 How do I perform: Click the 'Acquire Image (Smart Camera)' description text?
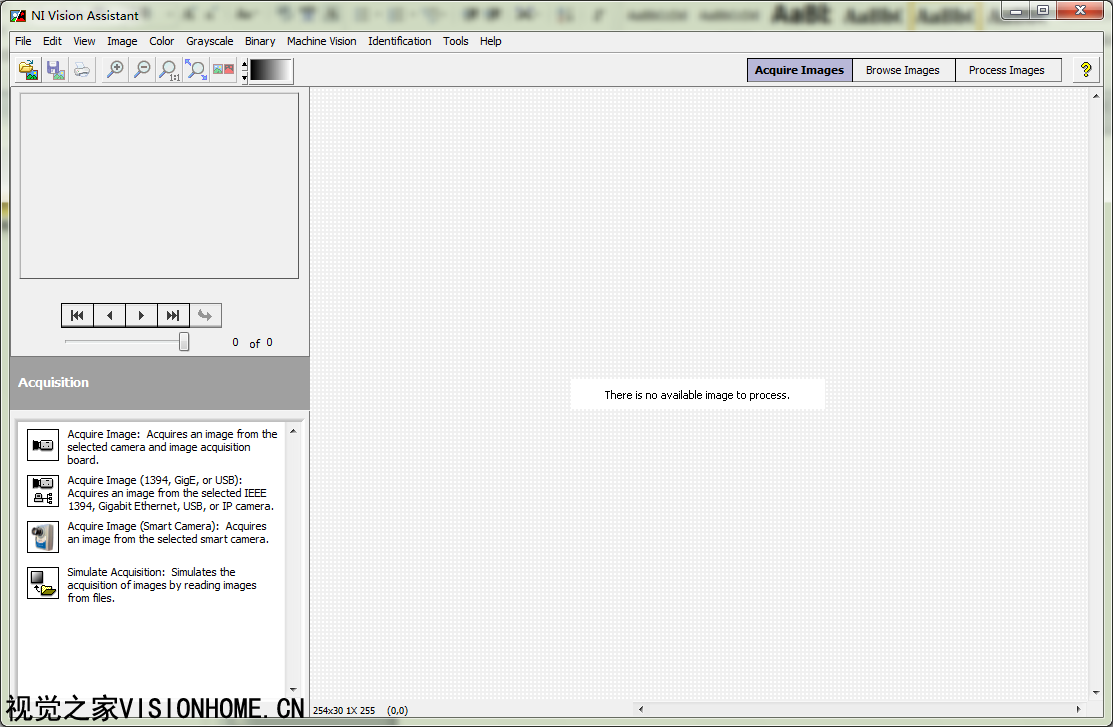tap(168, 532)
